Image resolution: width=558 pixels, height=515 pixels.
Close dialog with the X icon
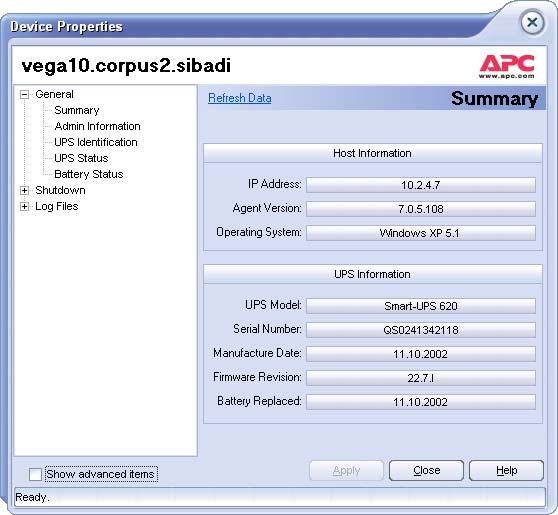(532, 23)
